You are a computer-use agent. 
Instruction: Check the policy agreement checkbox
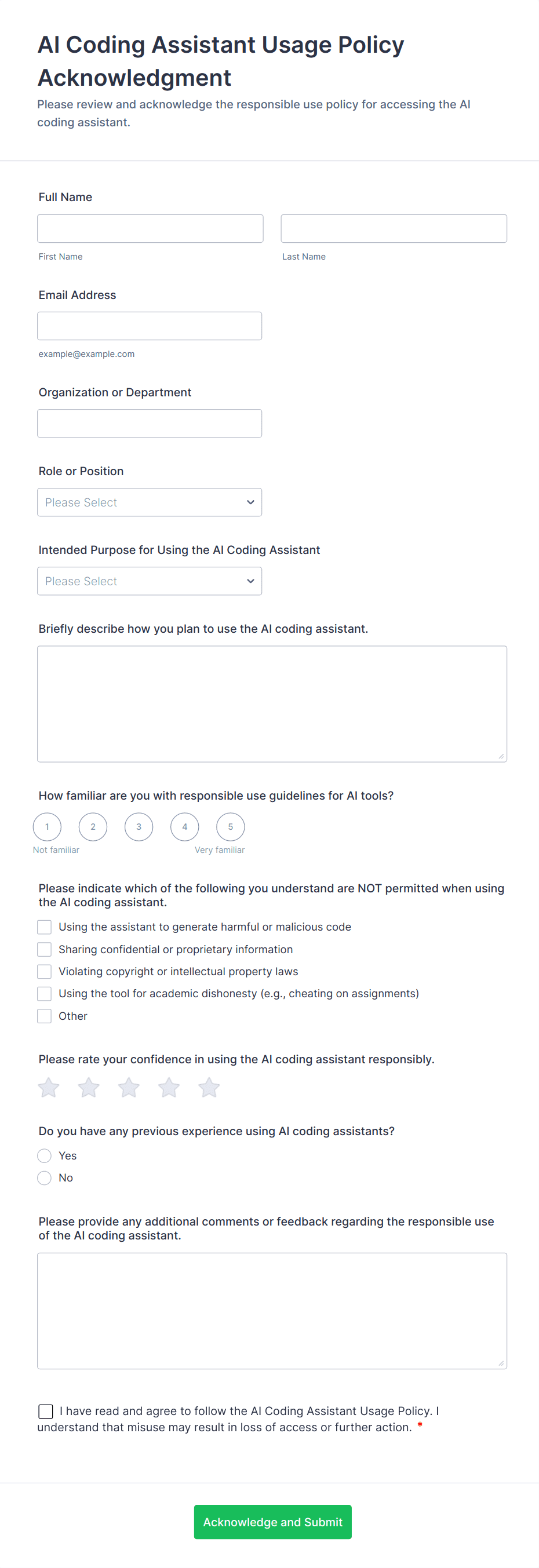pos(46,1411)
